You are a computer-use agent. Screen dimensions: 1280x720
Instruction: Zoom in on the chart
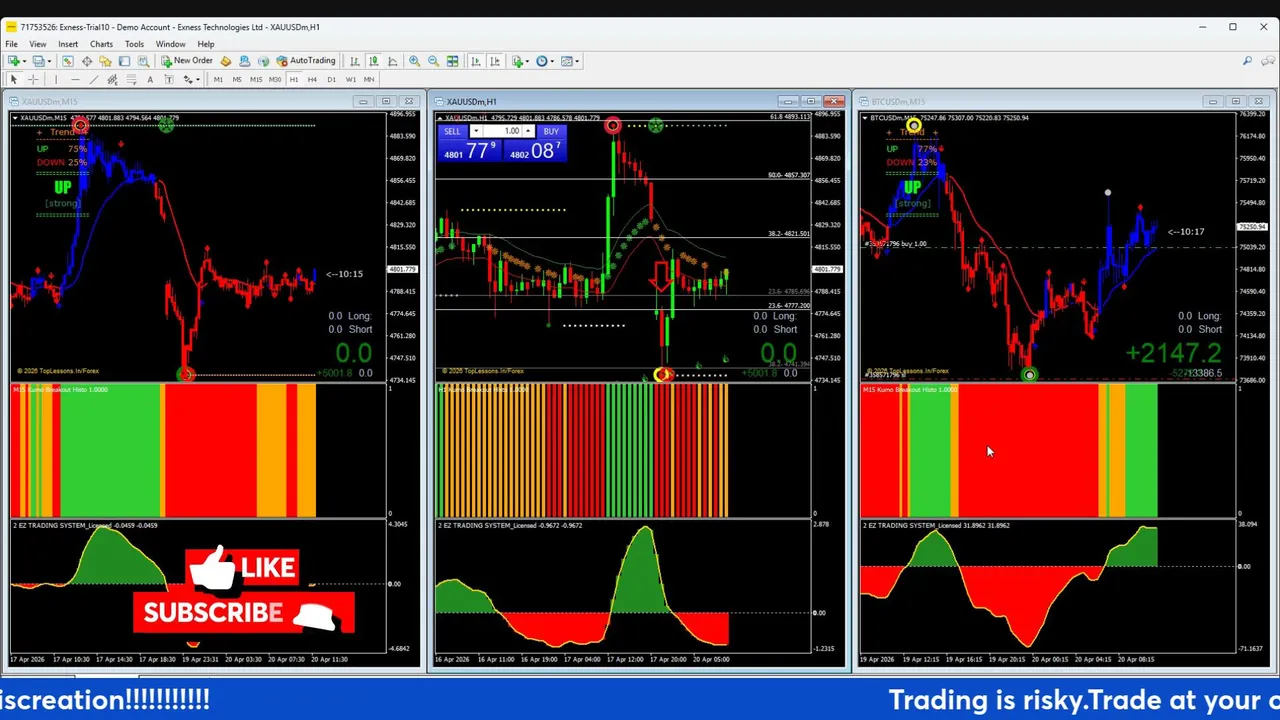click(x=414, y=61)
